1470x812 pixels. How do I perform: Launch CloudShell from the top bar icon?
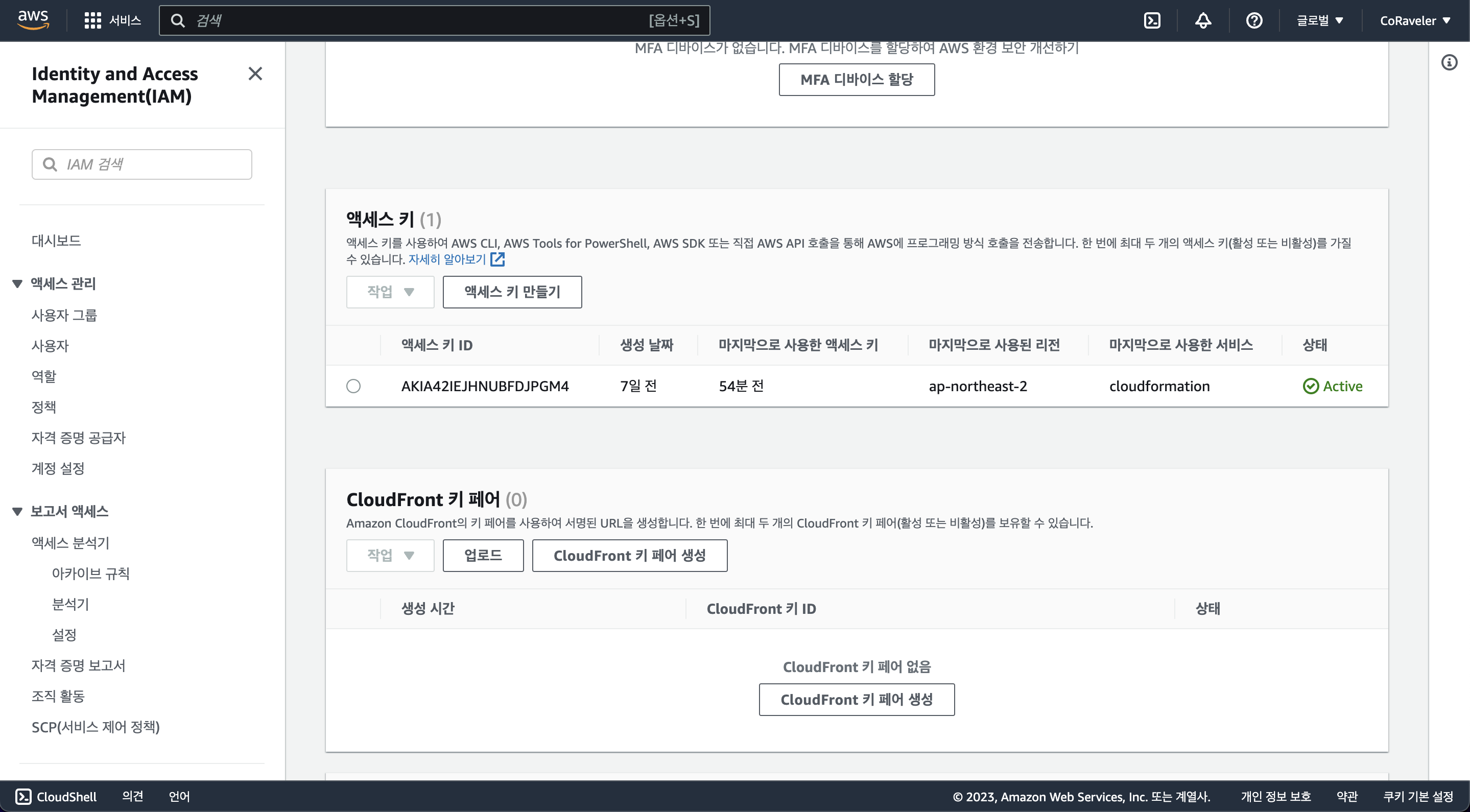1152,20
